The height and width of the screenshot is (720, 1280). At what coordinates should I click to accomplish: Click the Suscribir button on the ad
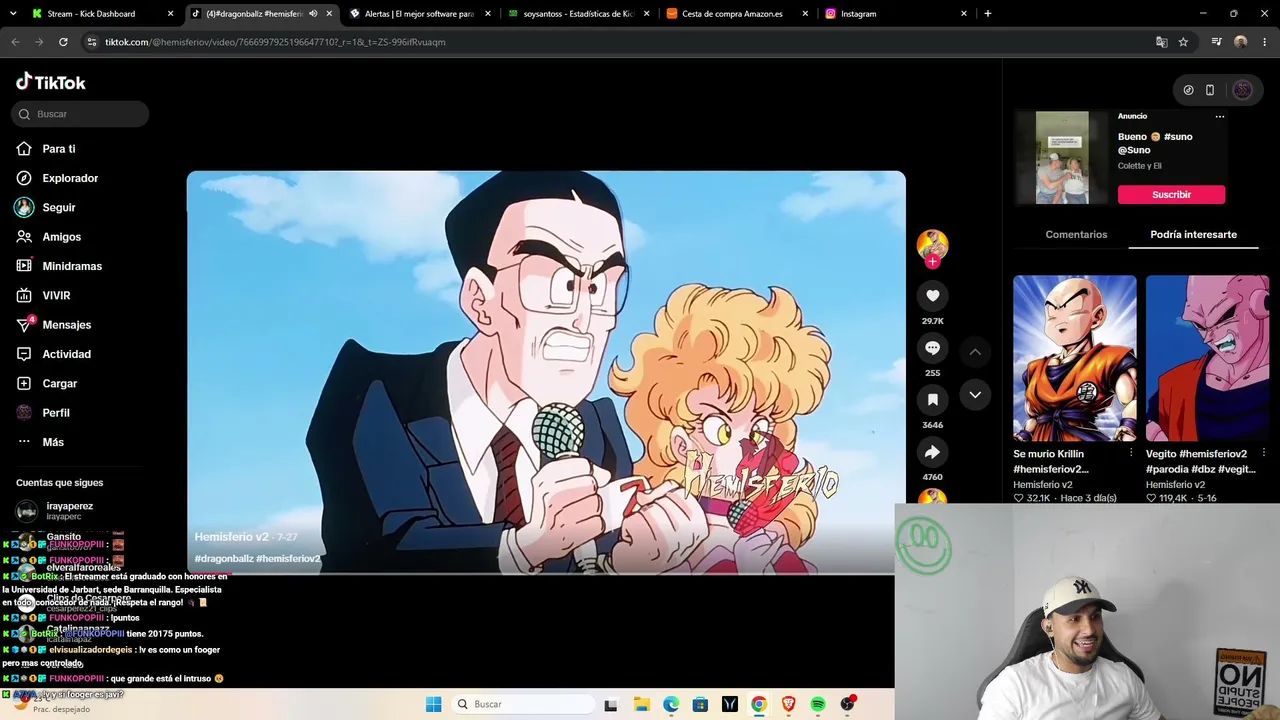coord(1171,195)
